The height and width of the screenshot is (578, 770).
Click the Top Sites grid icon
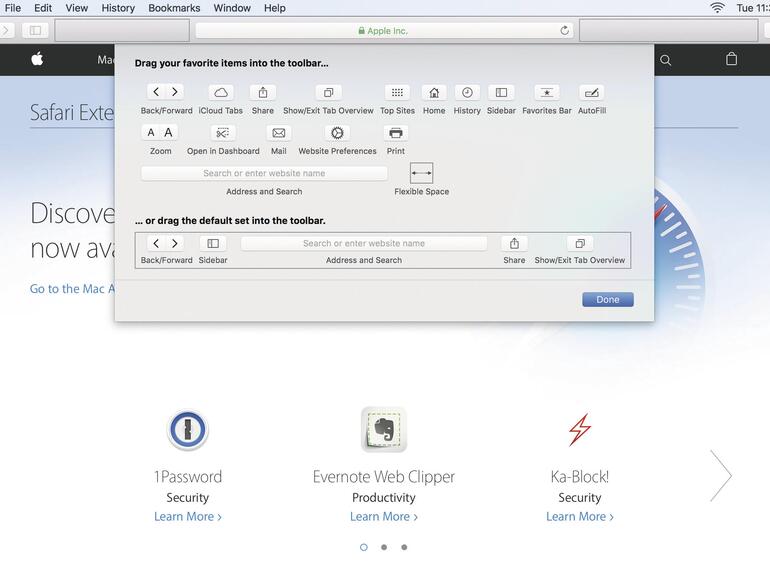point(397,92)
